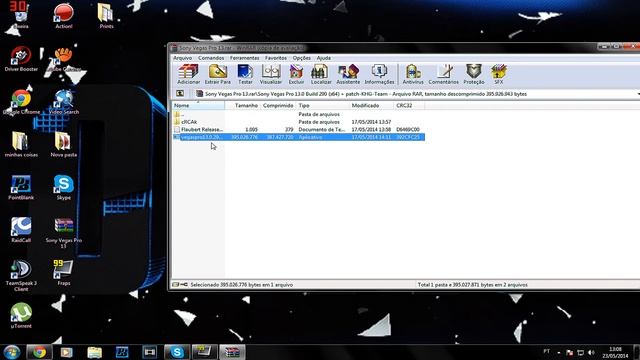Open the Comandos menu
Screen dimensions: 640x360
[x=211, y=58]
